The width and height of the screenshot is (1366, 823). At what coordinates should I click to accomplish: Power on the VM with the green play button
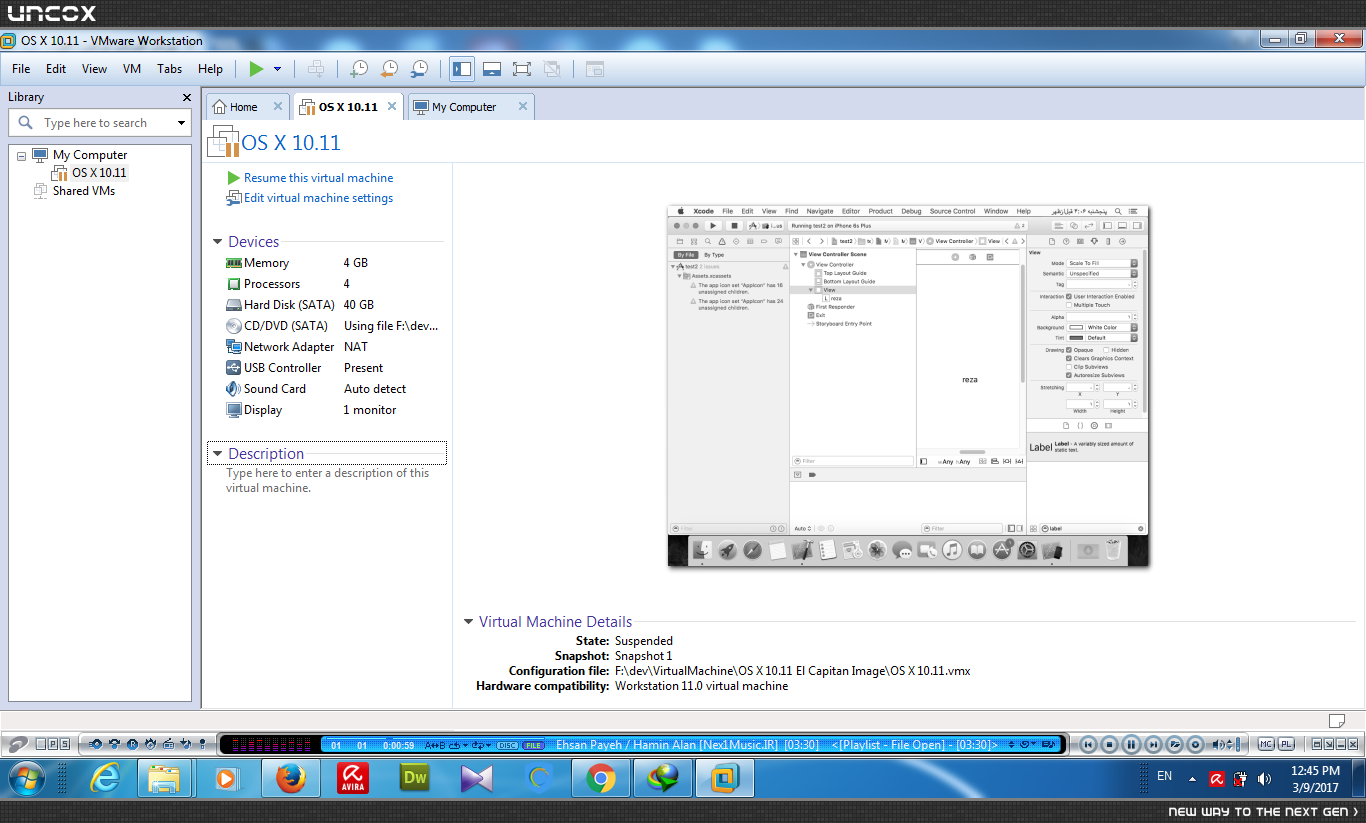(256, 69)
